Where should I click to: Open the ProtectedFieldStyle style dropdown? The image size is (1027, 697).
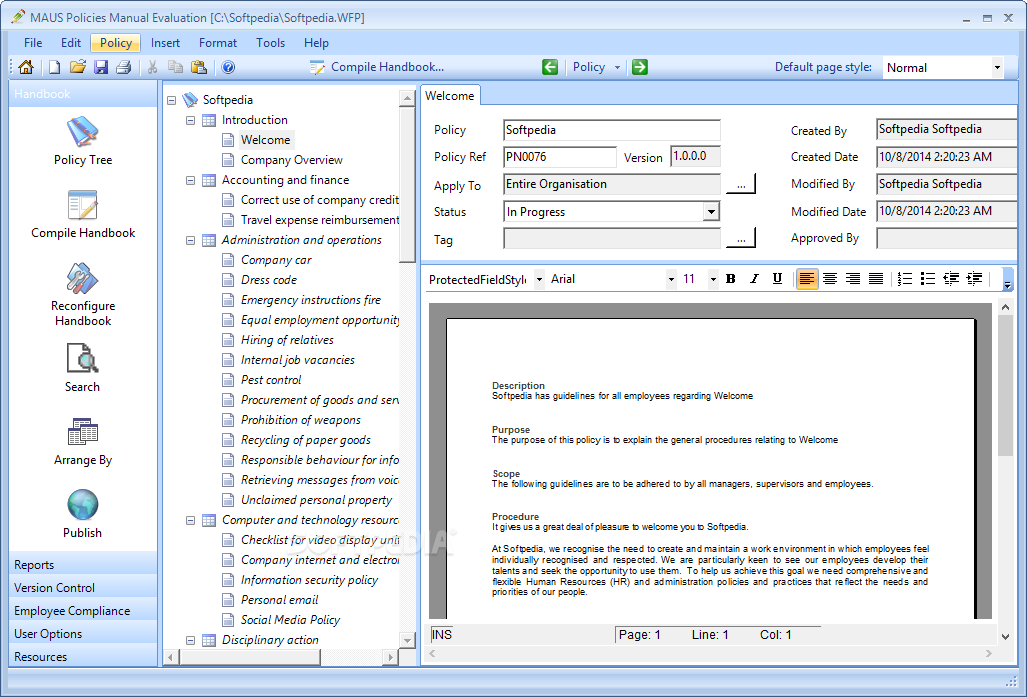point(539,280)
